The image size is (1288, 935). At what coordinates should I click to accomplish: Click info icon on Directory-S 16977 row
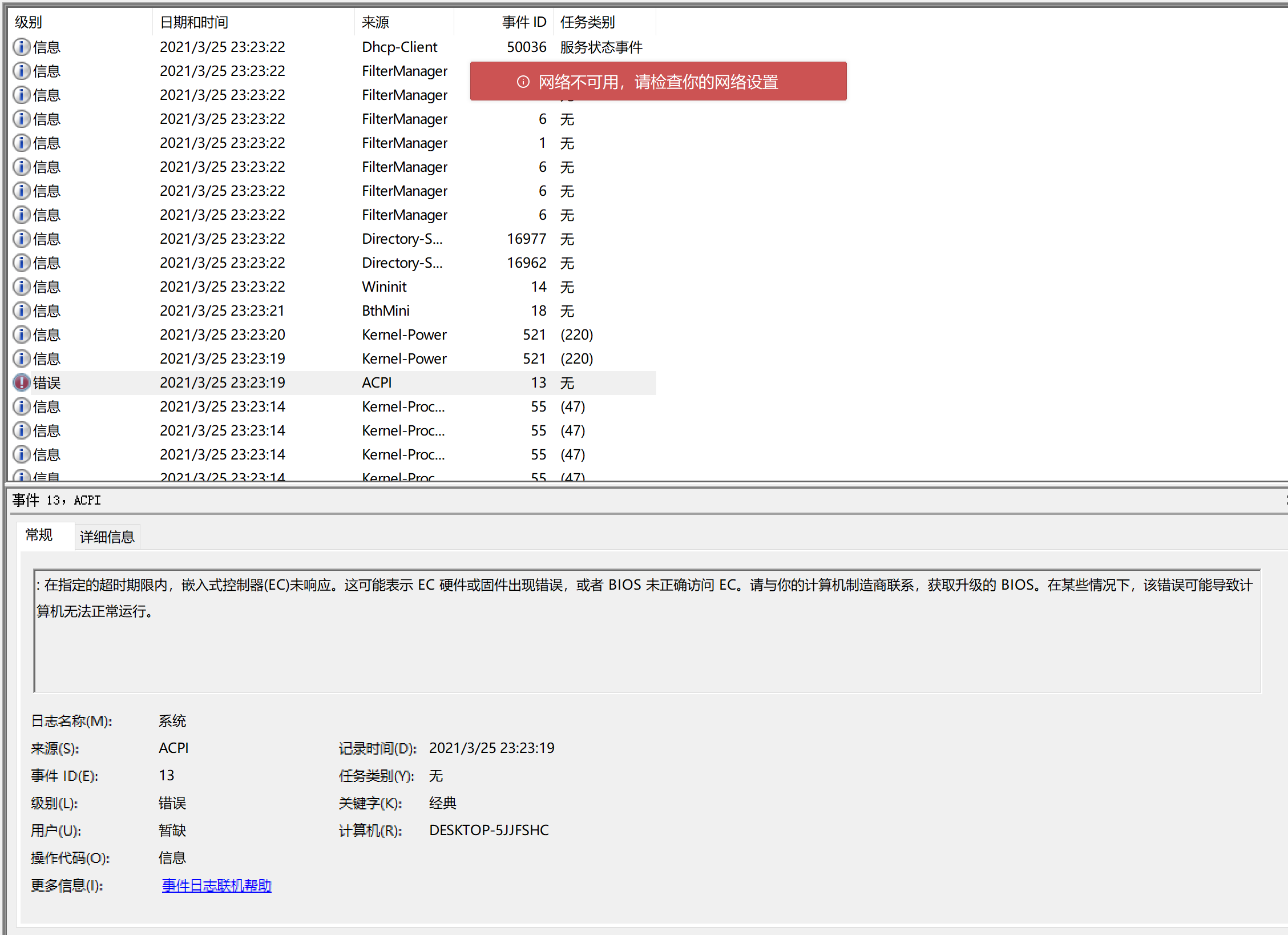point(21,239)
